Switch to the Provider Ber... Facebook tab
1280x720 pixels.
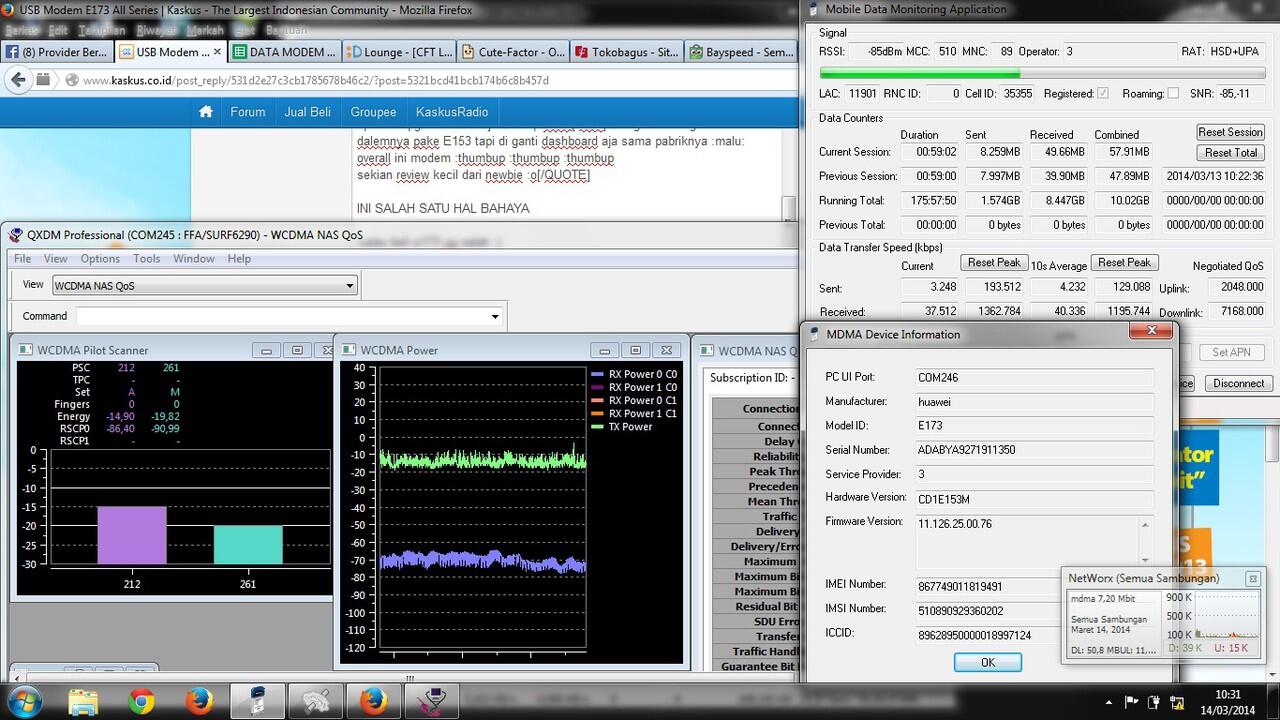tap(57, 52)
